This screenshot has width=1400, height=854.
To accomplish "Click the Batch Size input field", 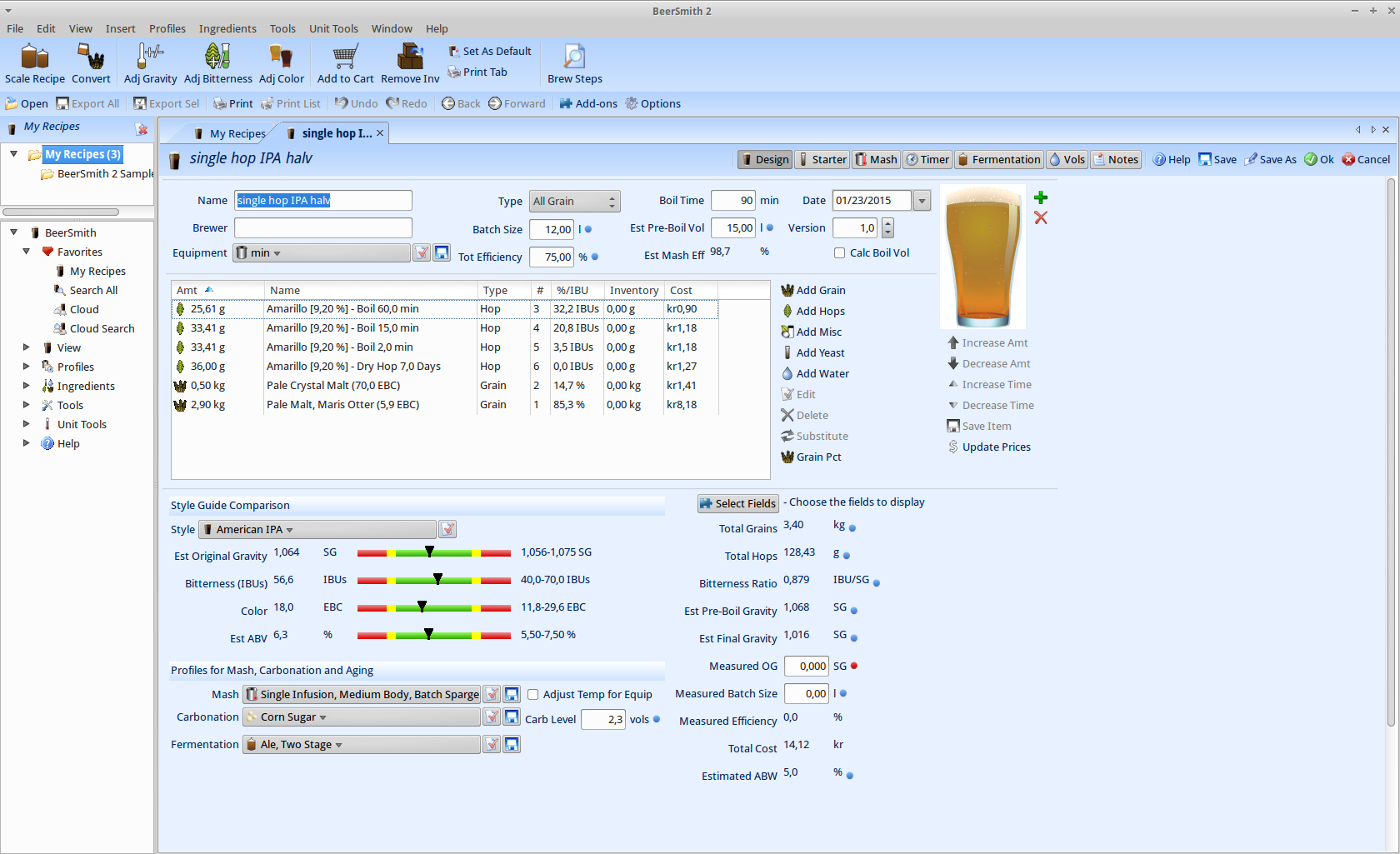I will tap(552, 229).
